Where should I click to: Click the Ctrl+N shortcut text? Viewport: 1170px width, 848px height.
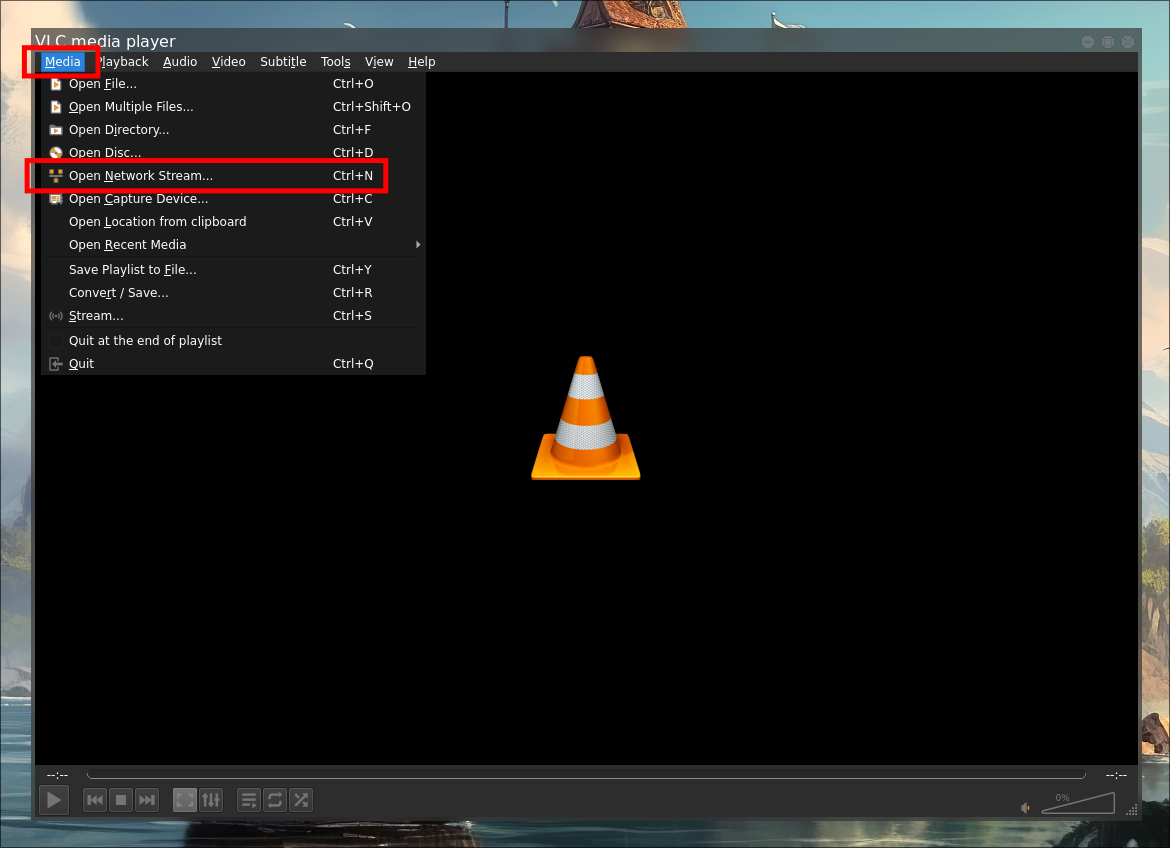(353, 176)
